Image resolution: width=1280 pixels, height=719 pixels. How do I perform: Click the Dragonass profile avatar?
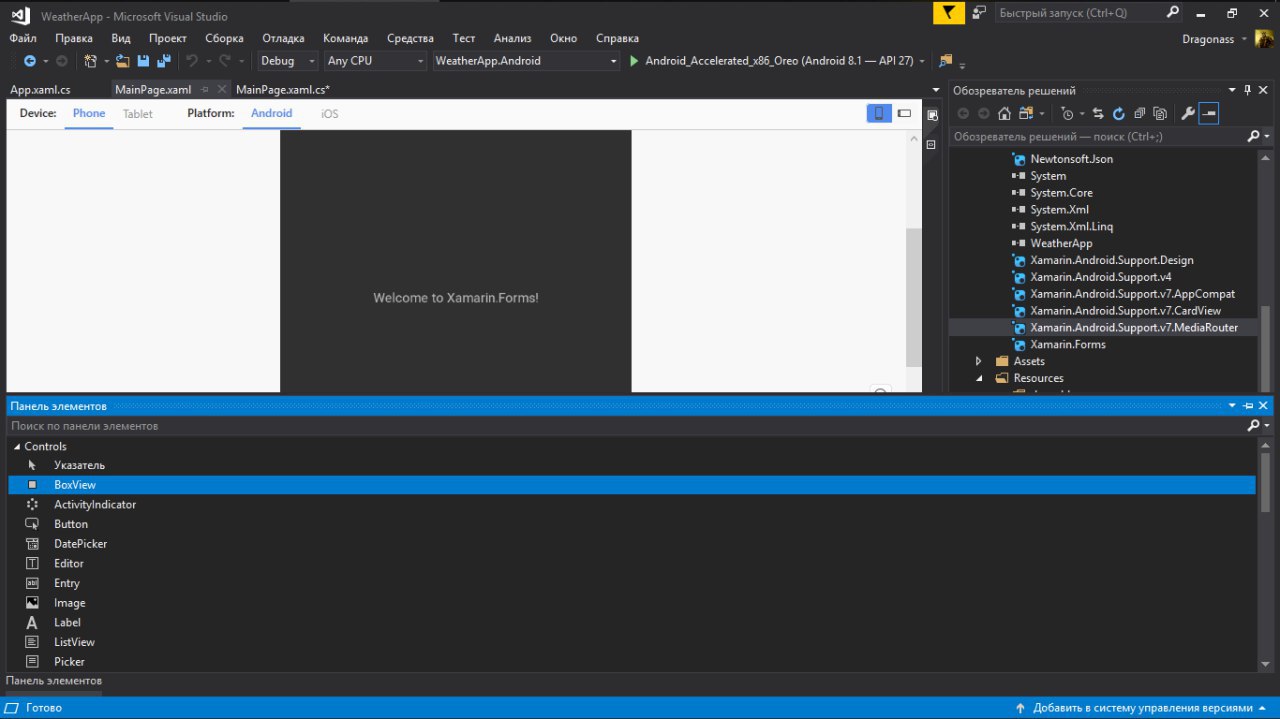point(1265,38)
